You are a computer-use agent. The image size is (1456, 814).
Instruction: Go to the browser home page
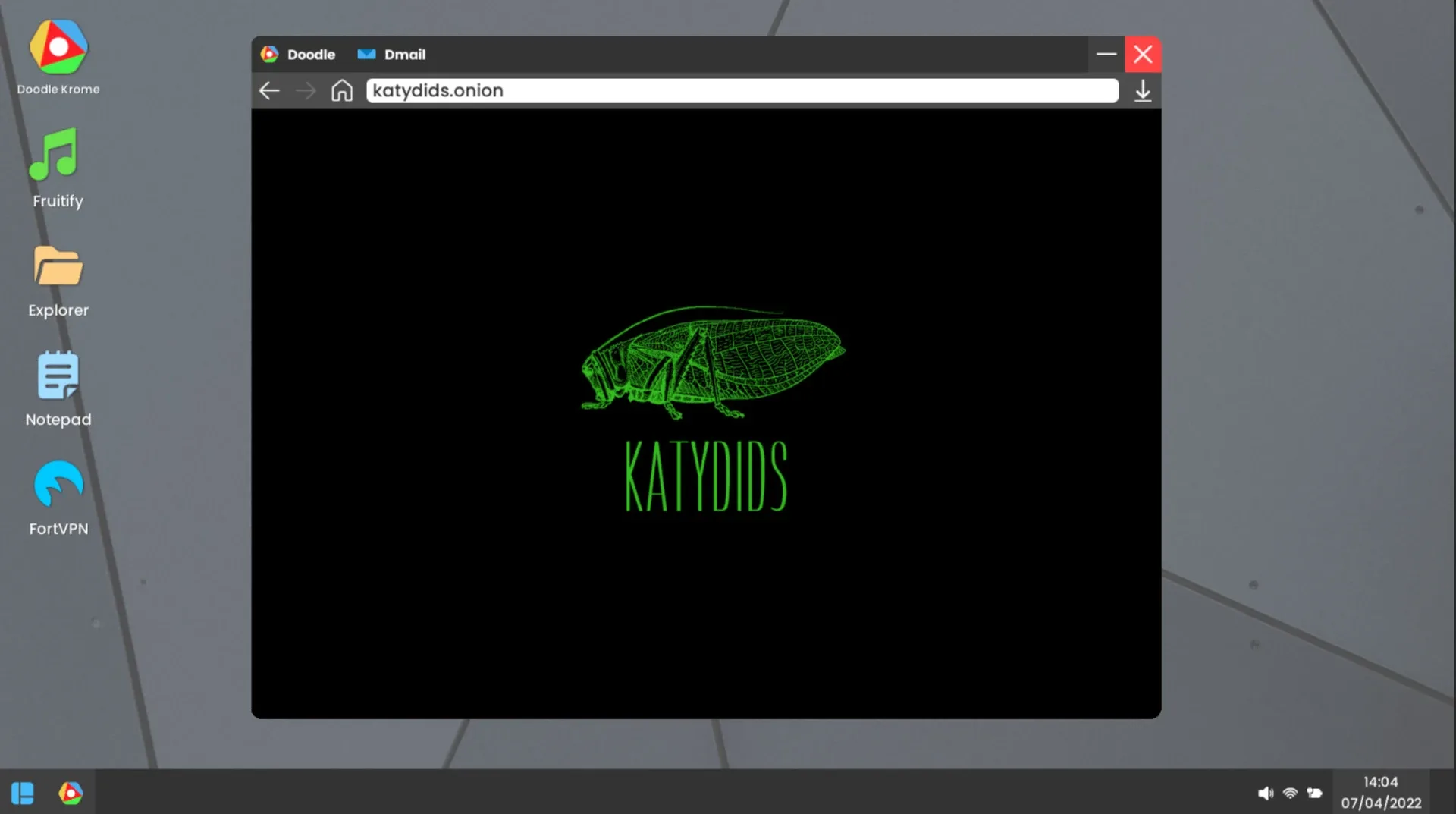click(342, 91)
